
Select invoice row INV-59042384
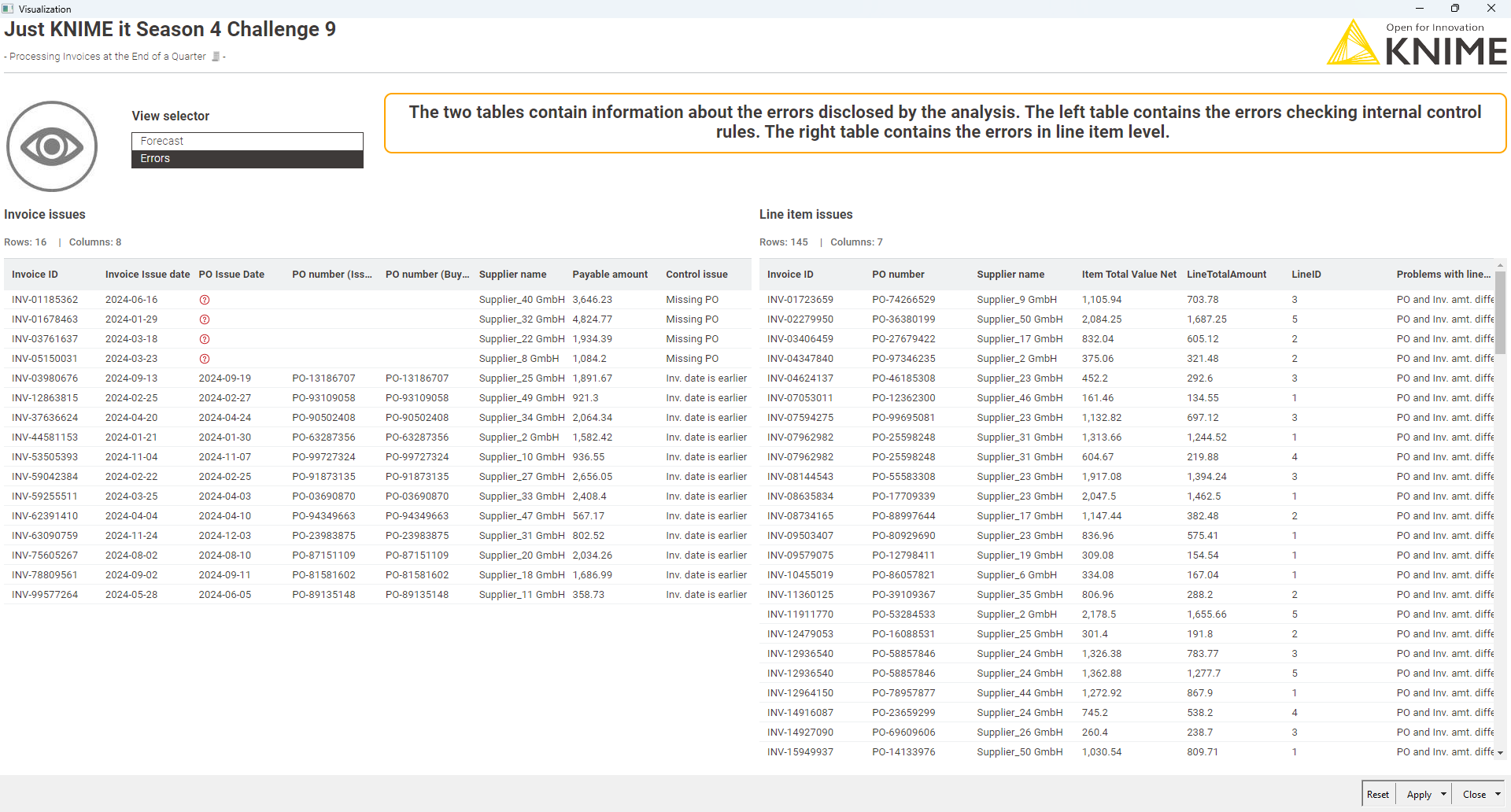[378, 477]
